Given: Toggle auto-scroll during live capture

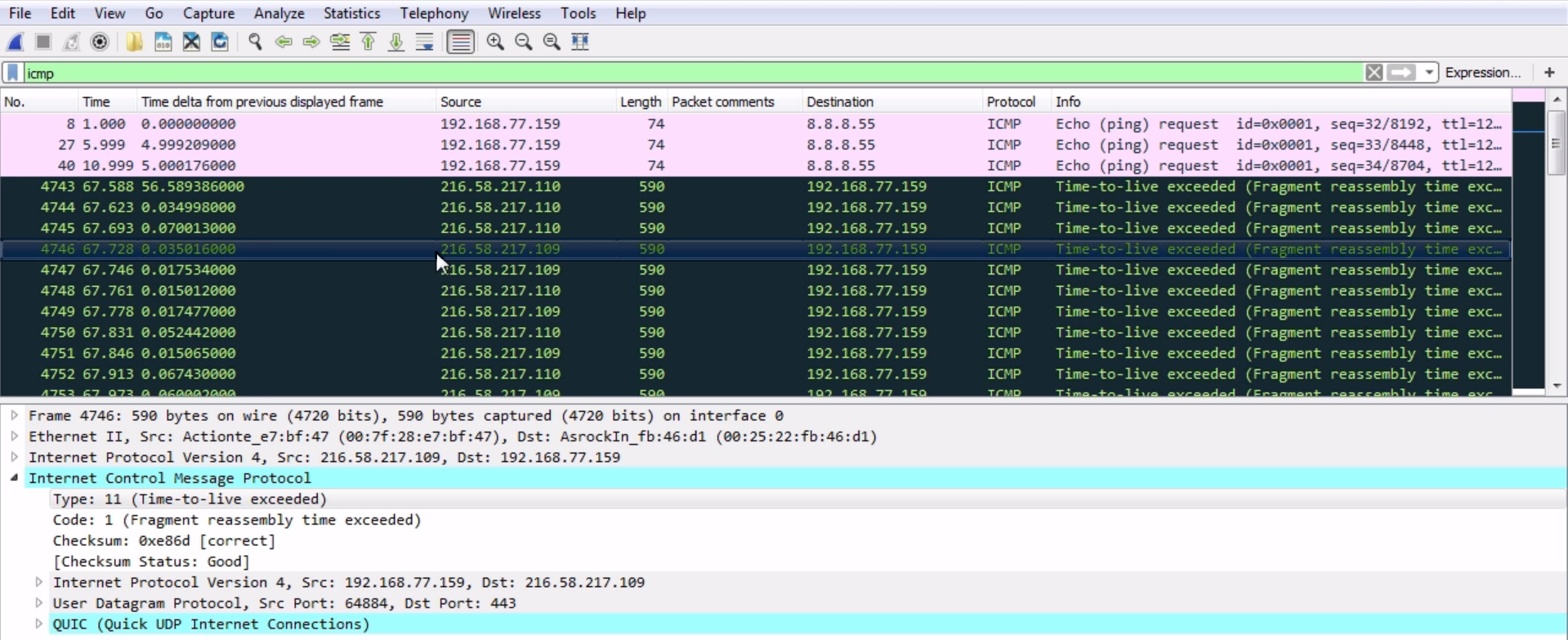Looking at the screenshot, I should tap(424, 42).
